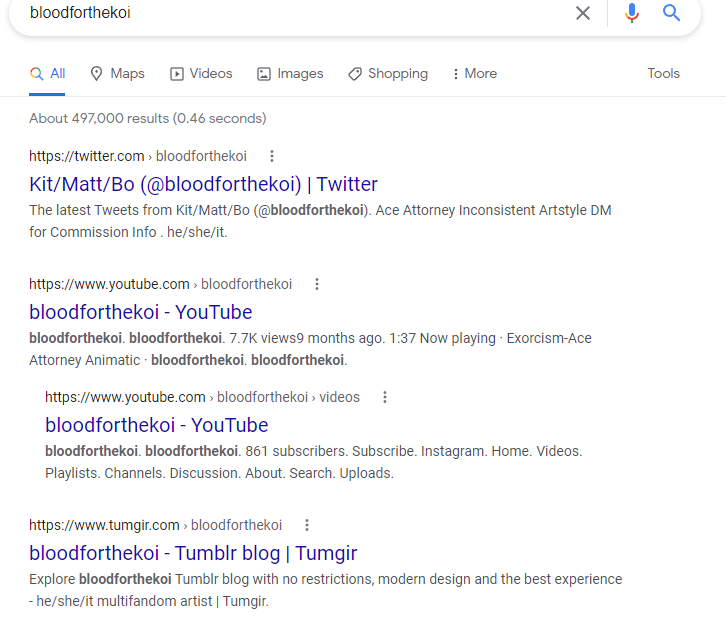Click the snippet mentioning Exorcism-Ace Attorney Animatic
This screenshot has width=726, height=617.
point(310,349)
